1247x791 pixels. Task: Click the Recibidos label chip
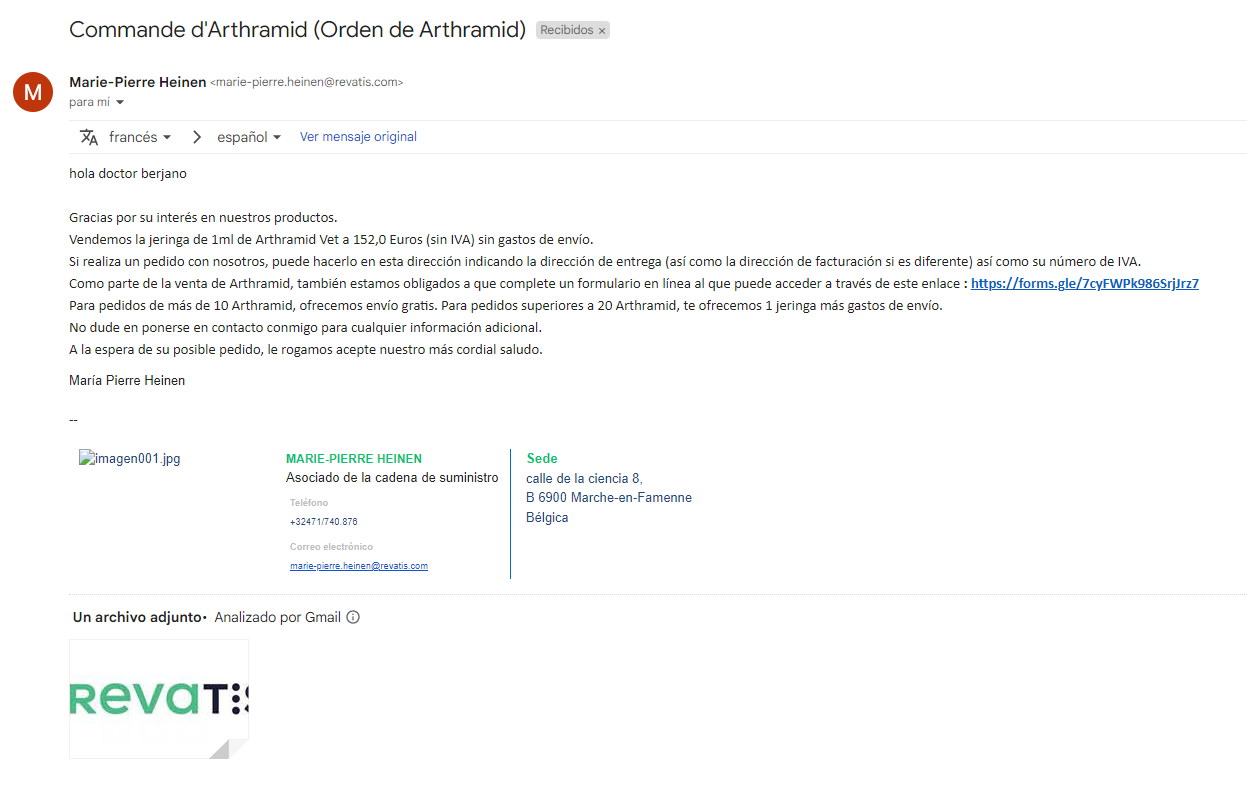[565, 31]
